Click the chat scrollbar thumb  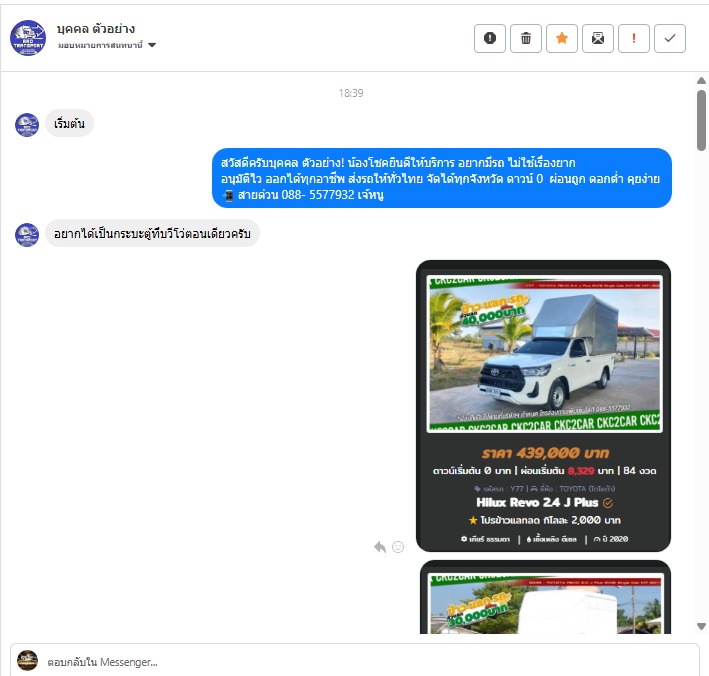click(701, 120)
